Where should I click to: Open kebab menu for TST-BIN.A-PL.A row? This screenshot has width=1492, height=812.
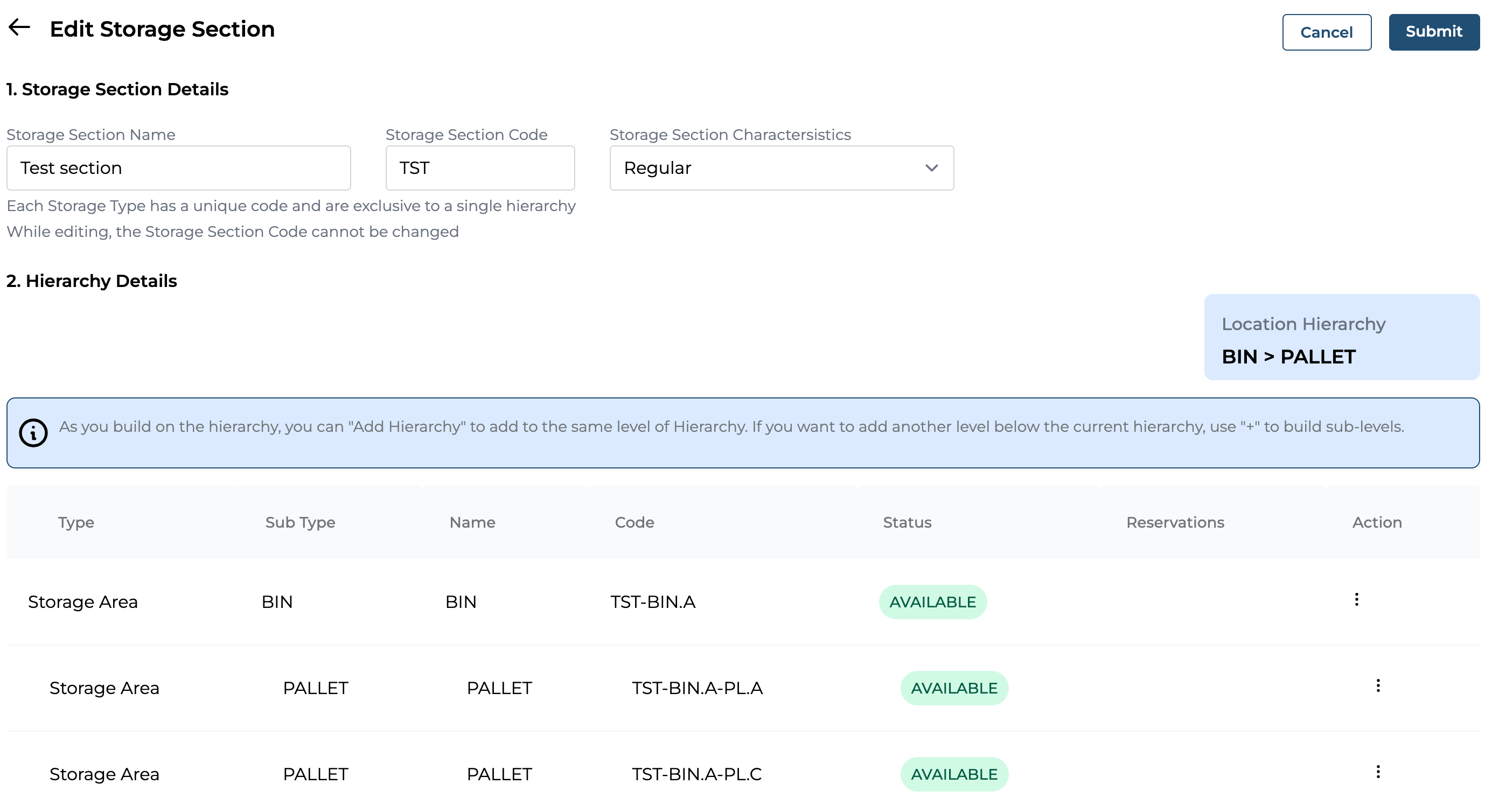click(x=1377, y=686)
